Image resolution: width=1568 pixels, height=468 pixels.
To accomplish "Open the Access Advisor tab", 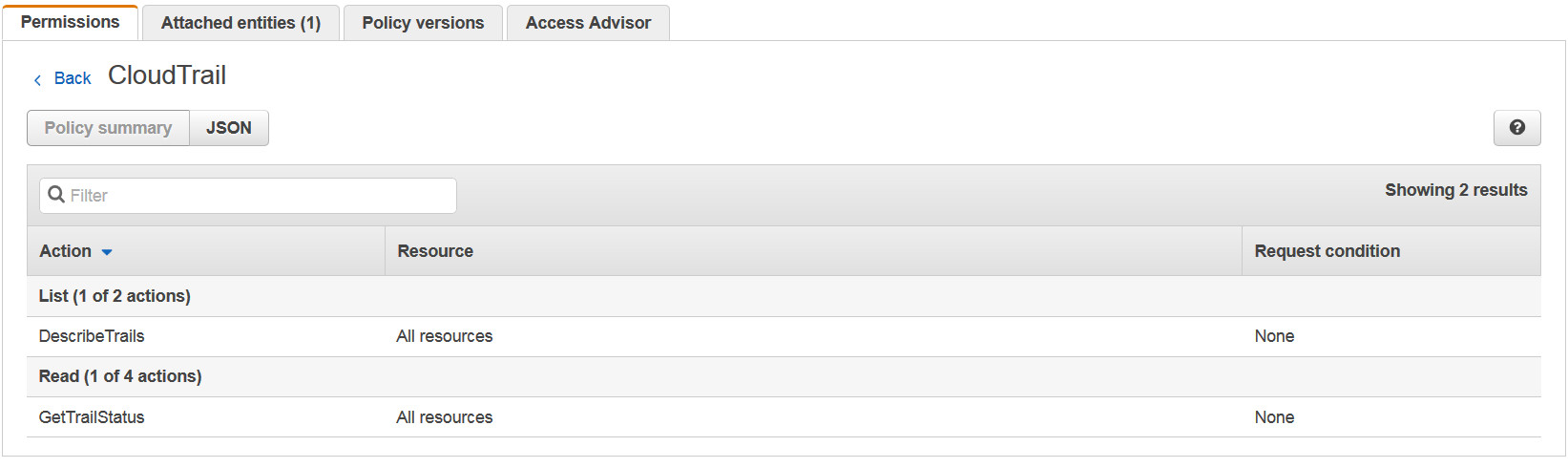I will pyautogui.click(x=588, y=23).
